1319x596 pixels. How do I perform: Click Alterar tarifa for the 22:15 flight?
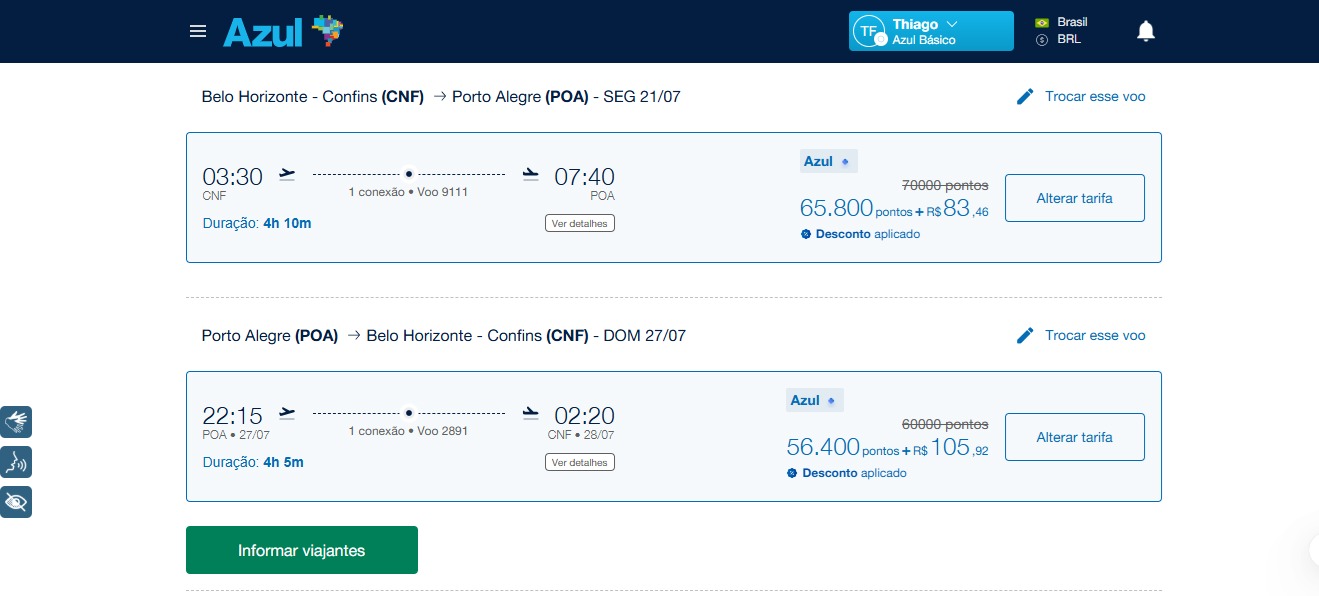[x=1075, y=437]
